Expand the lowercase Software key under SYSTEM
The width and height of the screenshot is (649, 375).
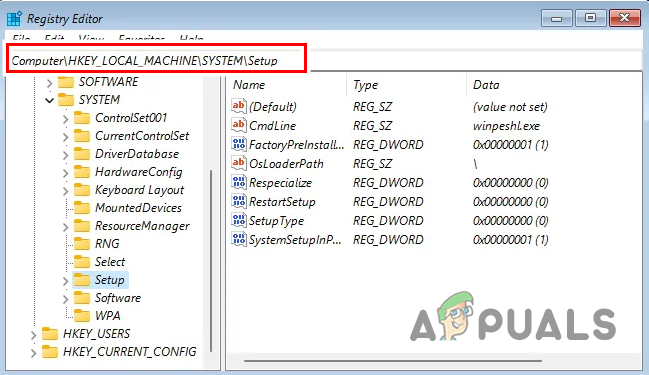(x=65, y=299)
